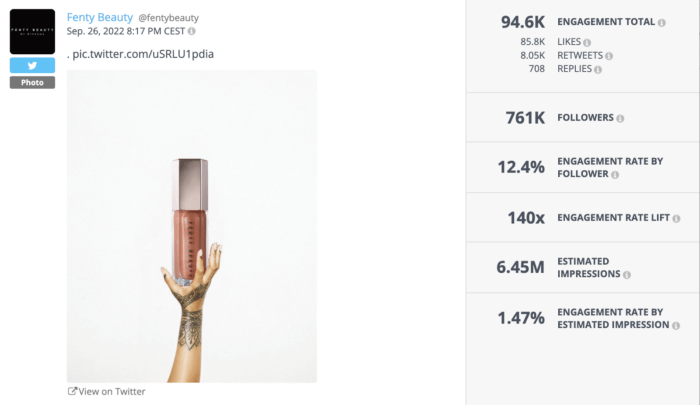700x405 pixels.
Task: Click info icon beside Engagement Total
Action: click(x=662, y=23)
